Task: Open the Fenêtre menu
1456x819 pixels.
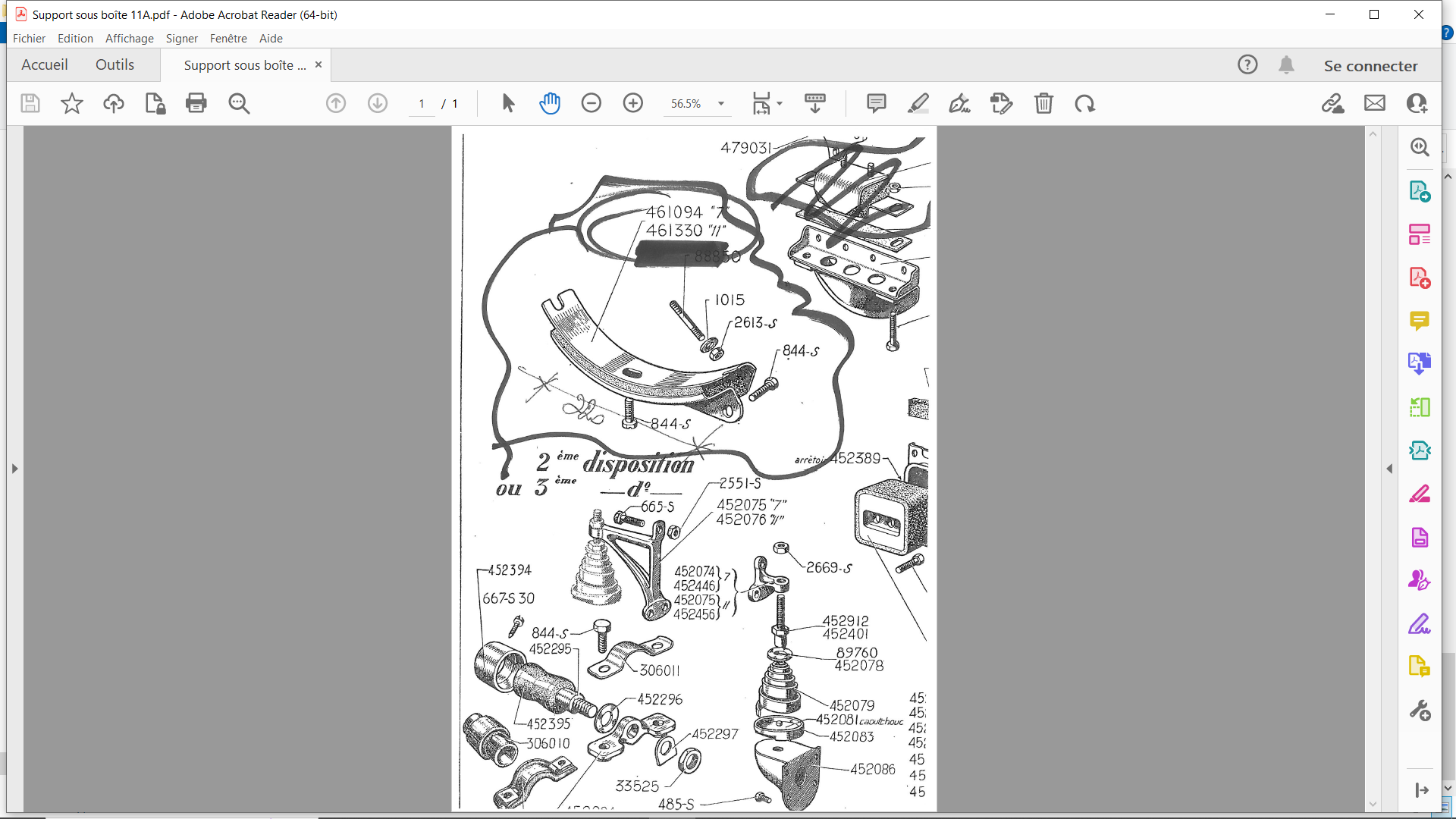Action: tap(228, 38)
